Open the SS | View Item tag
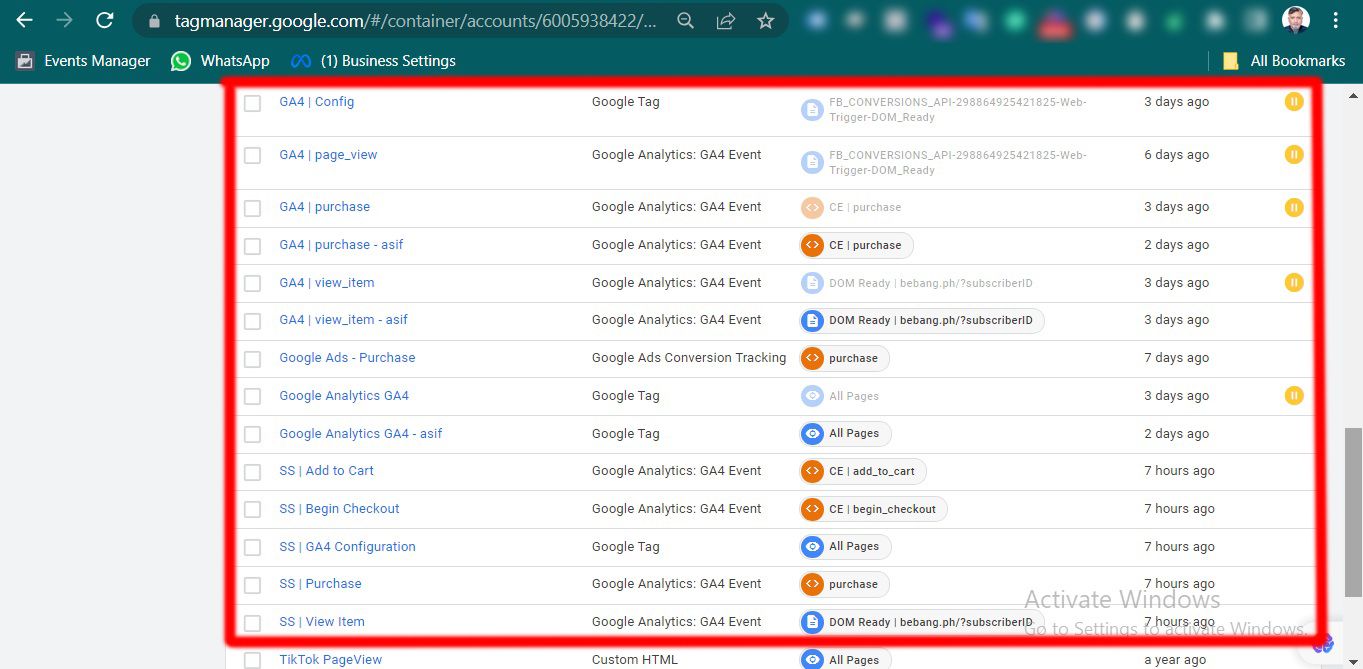The width and height of the screenshot is (1363, 669). pos(322,622)
